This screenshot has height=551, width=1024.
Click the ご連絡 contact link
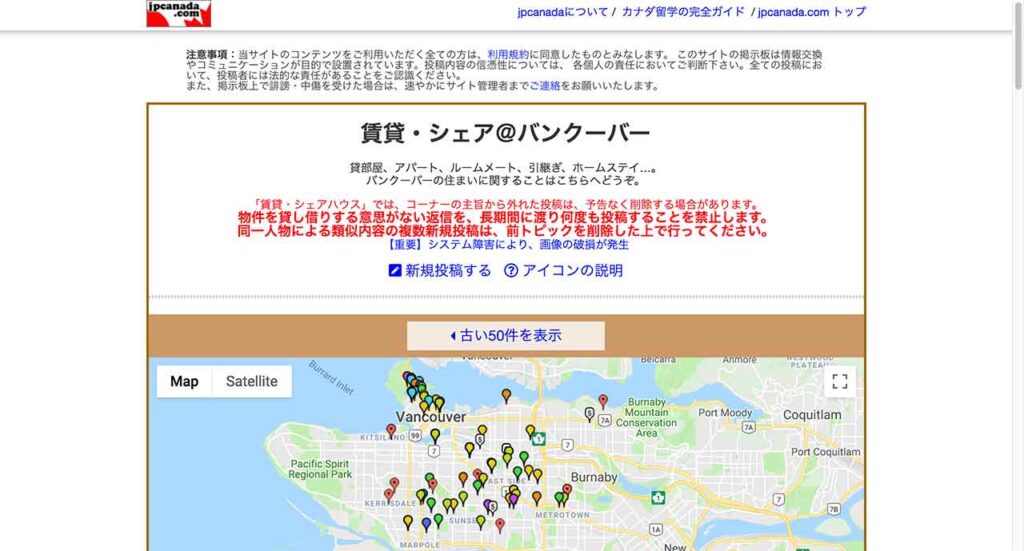click(x=545, y=86)
